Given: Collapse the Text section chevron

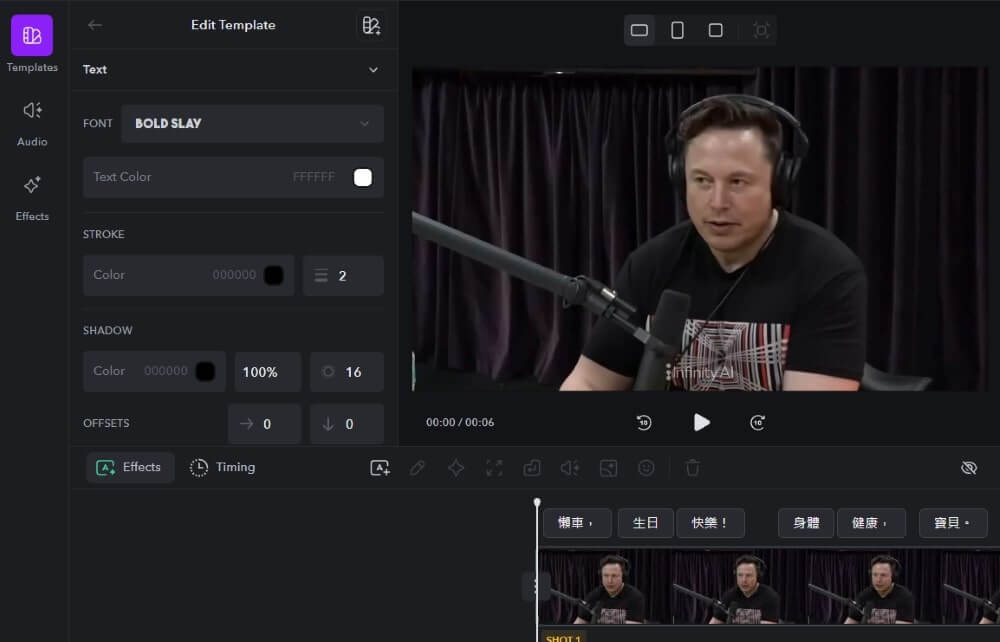Looking at the screenshot, I should pyautogui.click(x=373, y=70).
